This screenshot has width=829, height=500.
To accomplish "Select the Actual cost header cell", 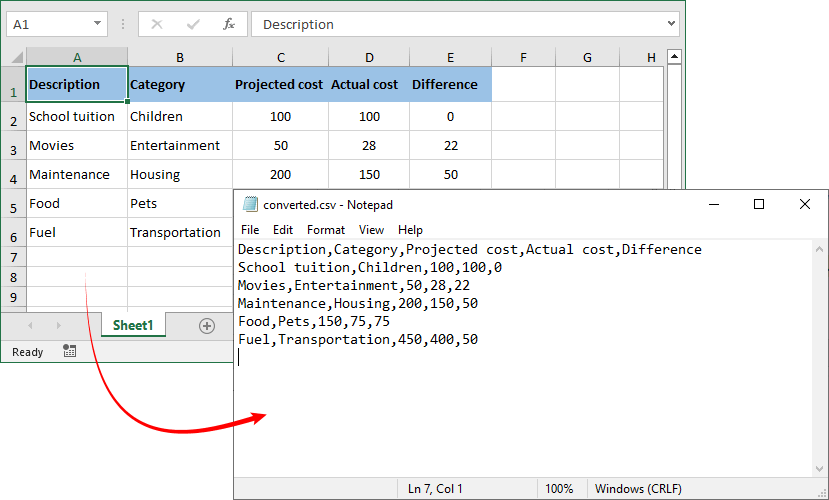I will [369, 84].
